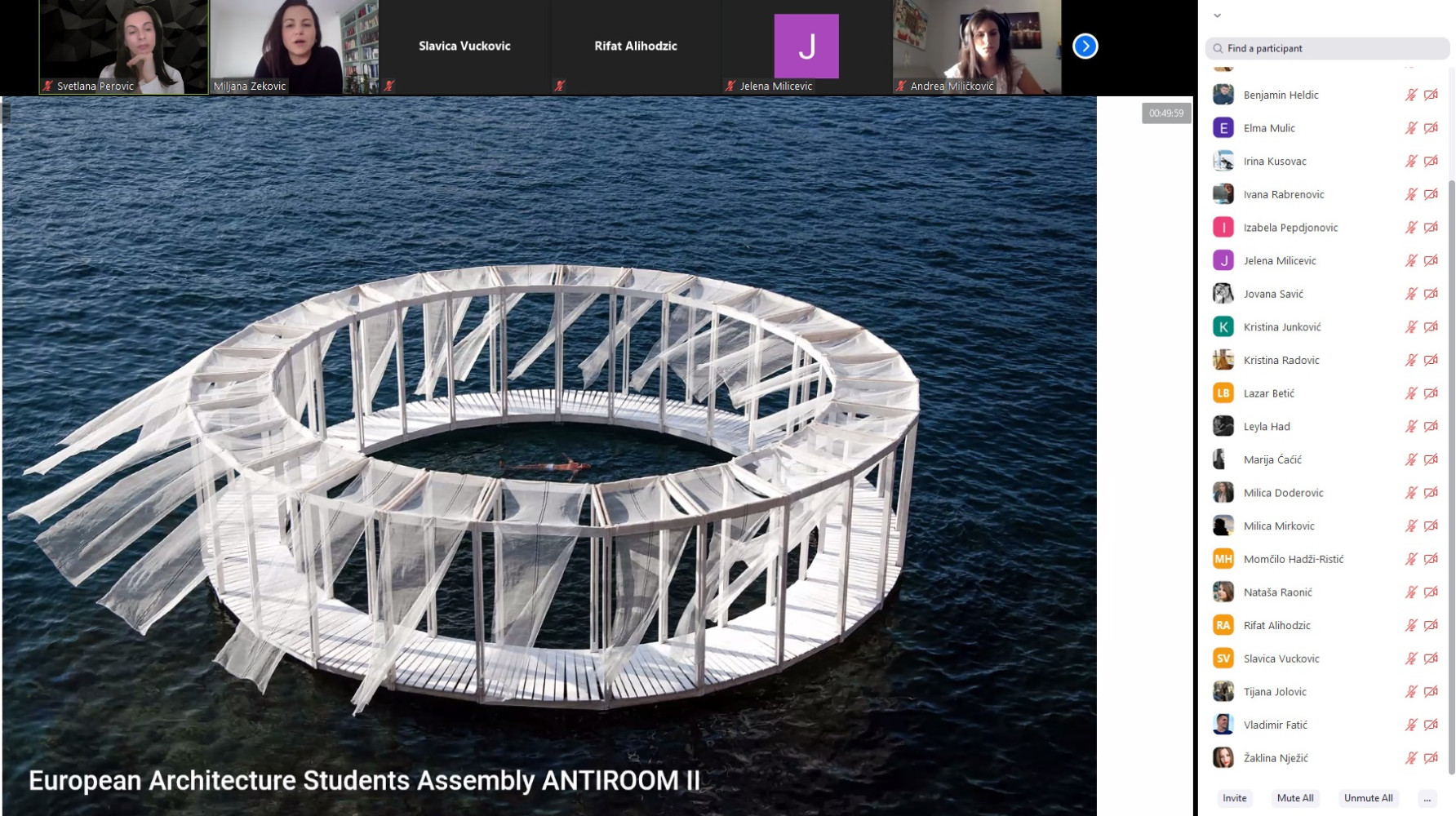The width and height of the screenshot is (1456, 816).
Task: Click Nataša Raonić's video-off camera icon
Action: (1431, 592)
